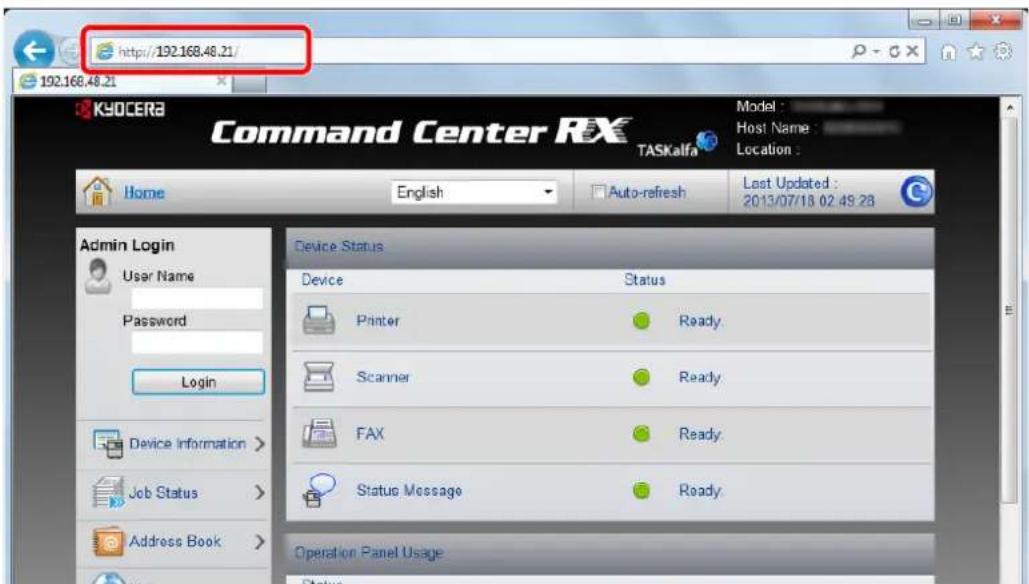This screenshot has width=1029, height=584.
Task: Refresh the page from the address bar
Action: coord(894,51)
